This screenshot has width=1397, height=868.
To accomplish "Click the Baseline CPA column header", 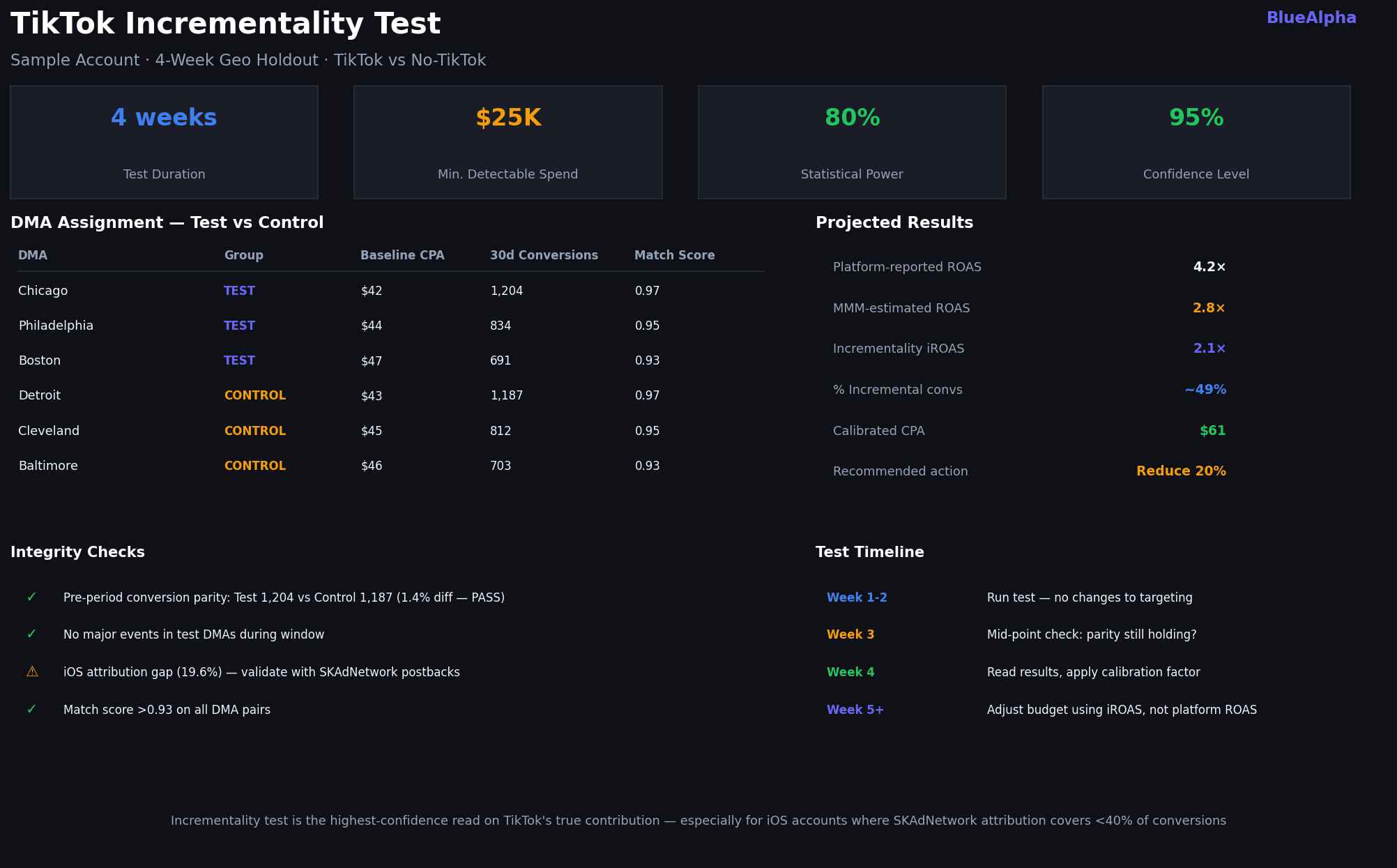I will coord(402,255).
